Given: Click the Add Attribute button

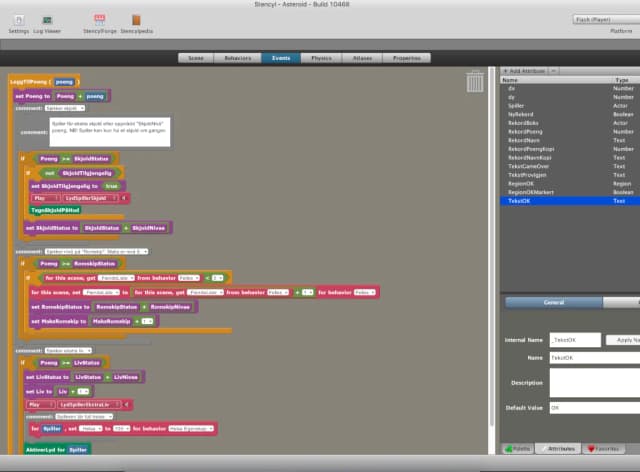Looking at the screenshot, I should coord(525,71).
